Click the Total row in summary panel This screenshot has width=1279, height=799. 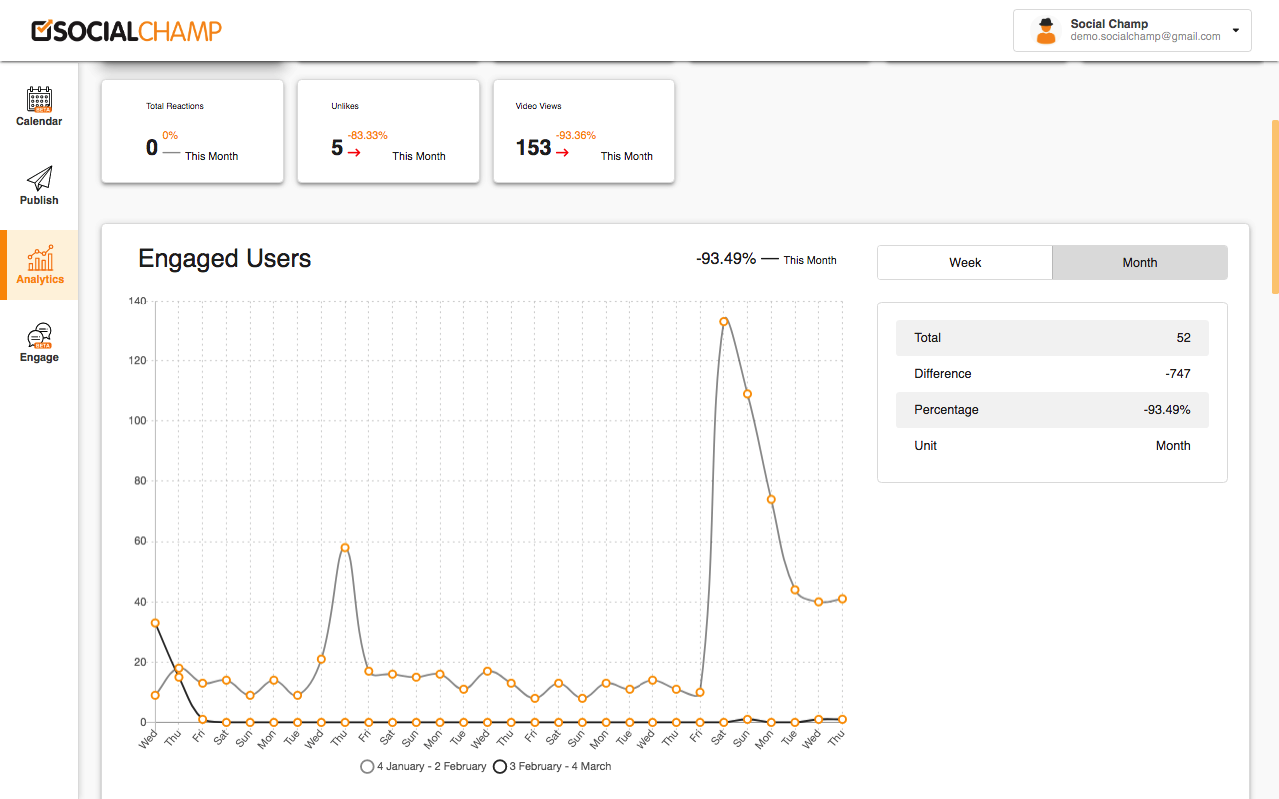pyautogui.click(x=1052, y=338)
